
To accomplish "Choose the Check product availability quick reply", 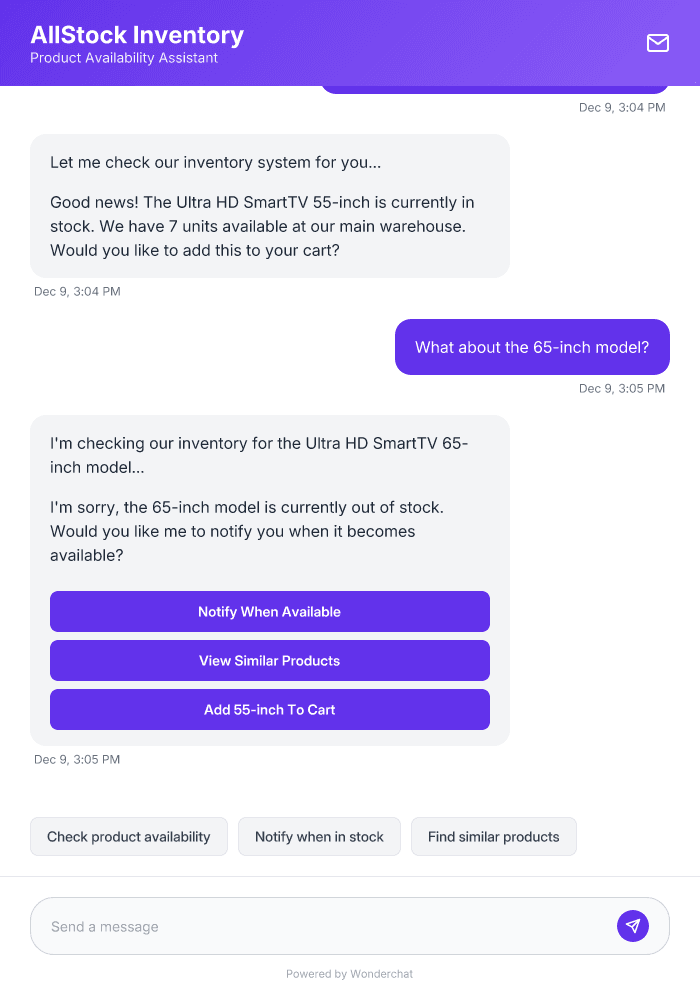I will 128,836.
